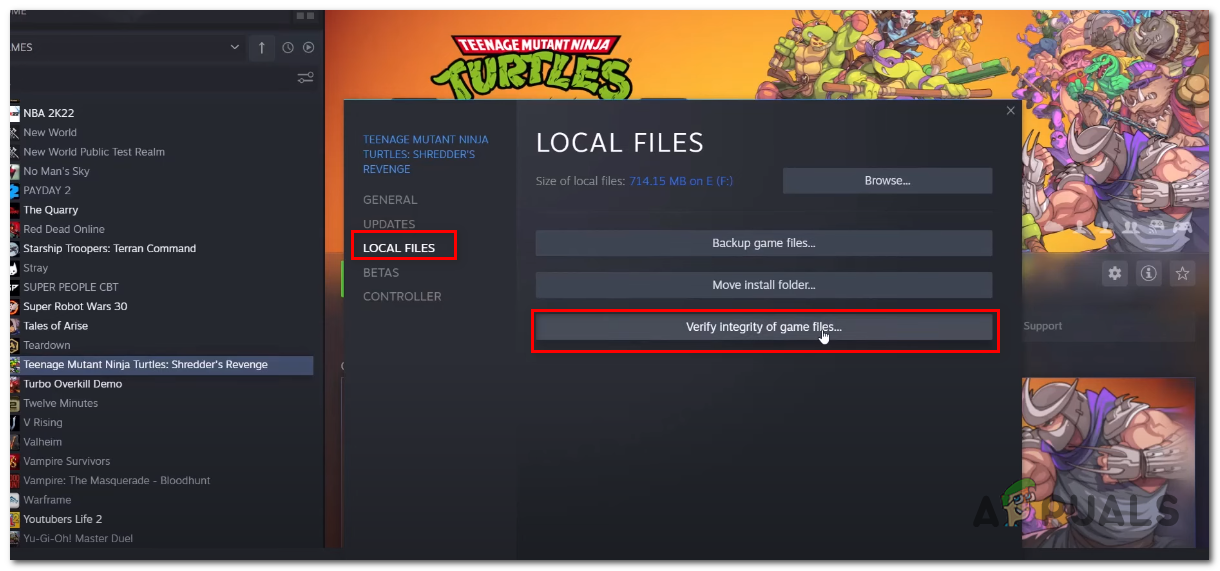This screenshot has height=571, width=1220.
Task: Click Move install folder button
Action: click(764, 285)
